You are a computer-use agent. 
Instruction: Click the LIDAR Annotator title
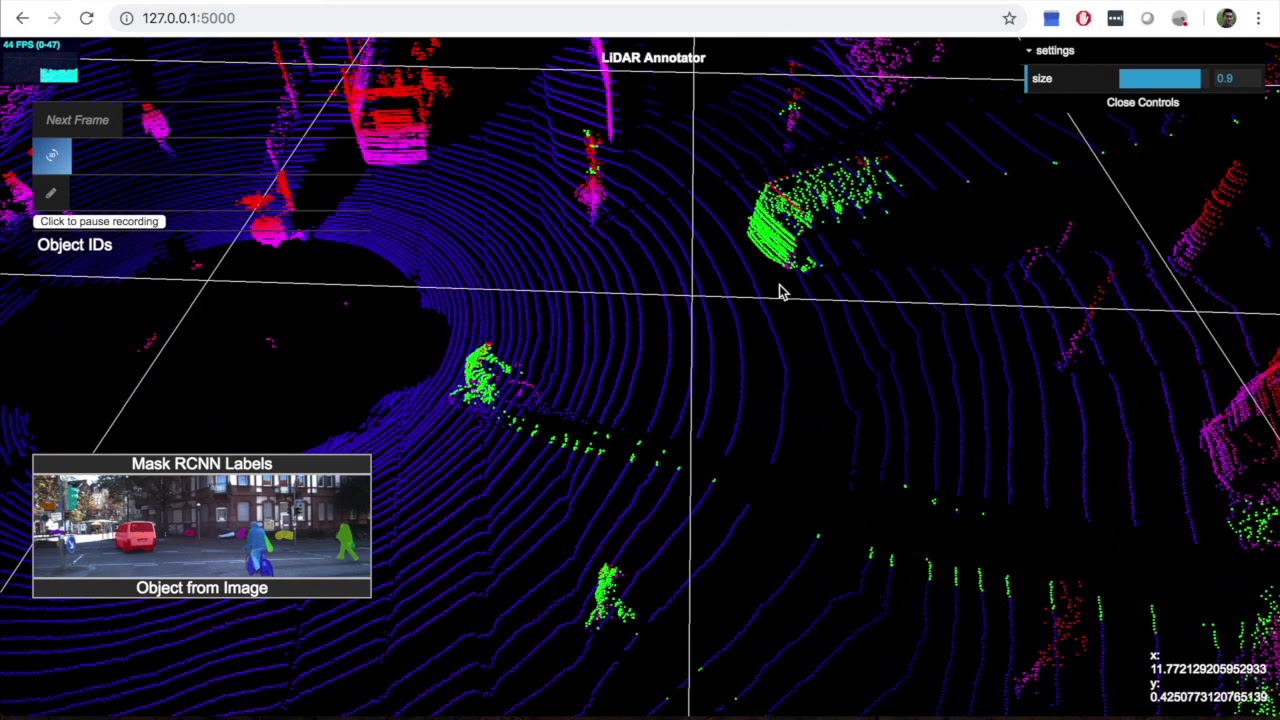coord(653,58)
